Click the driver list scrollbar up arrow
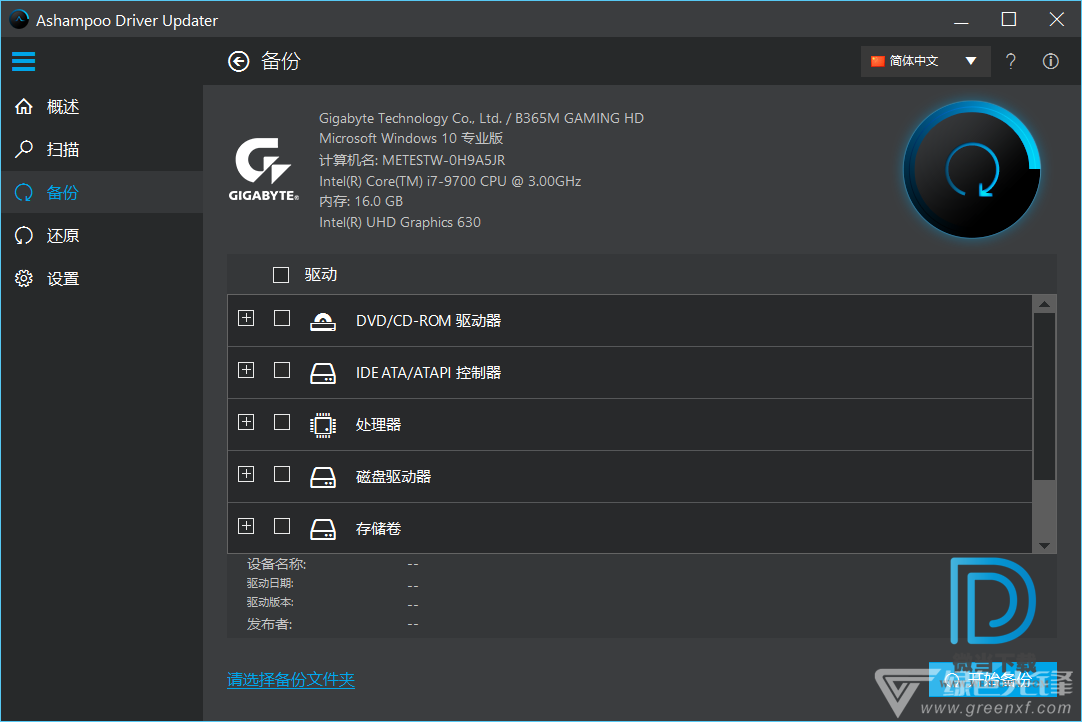The width and height of the screenshot is (1082, 722). [x=1044, y=304]
